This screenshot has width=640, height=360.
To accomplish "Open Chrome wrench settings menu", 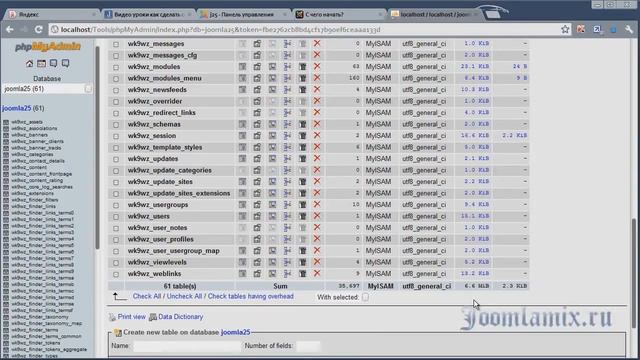I will click(629, 29).
